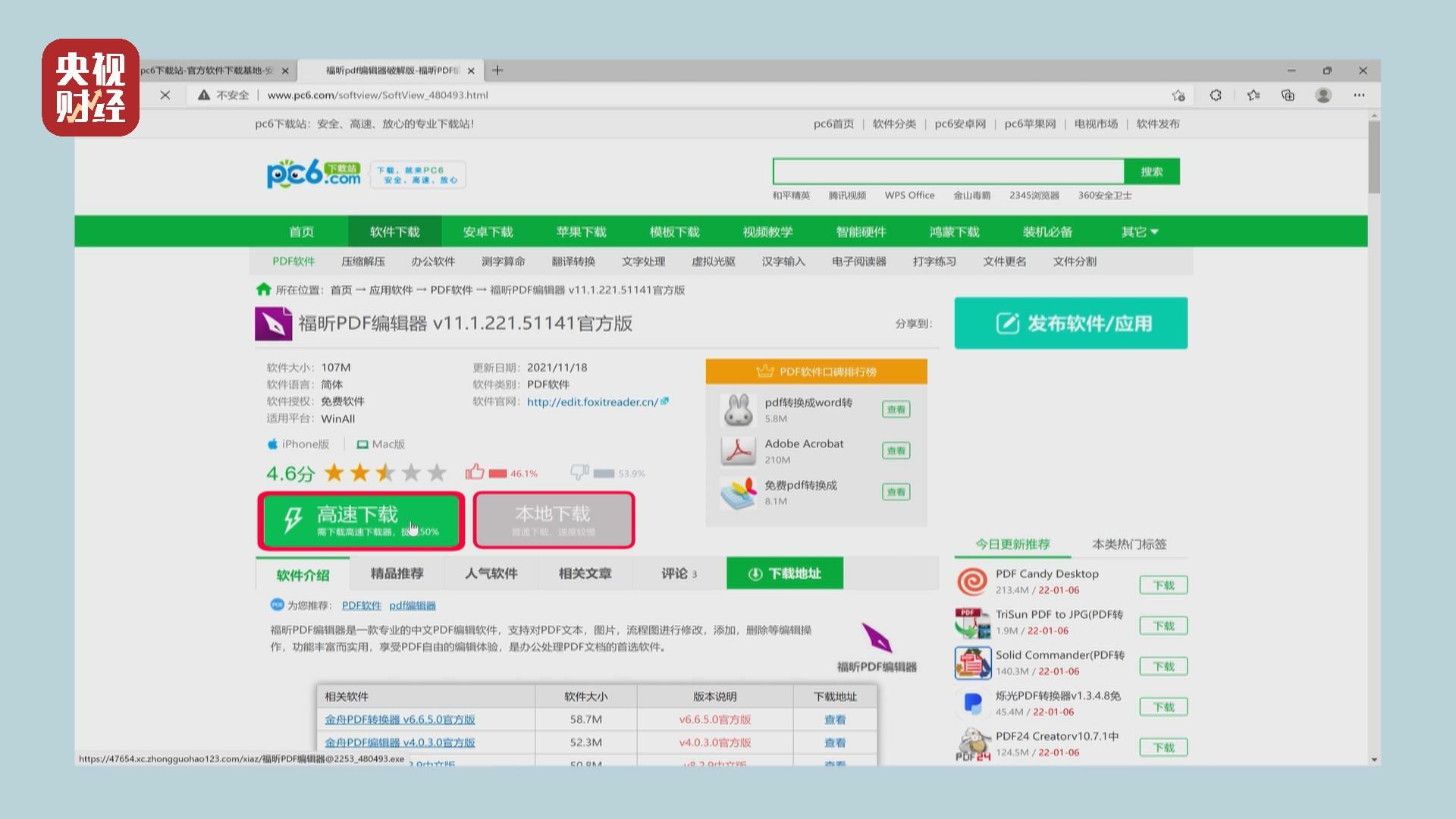Click the browser stop-loading X icon
This screenshot has width=1456, height=819.
click(x=165, y=95)
